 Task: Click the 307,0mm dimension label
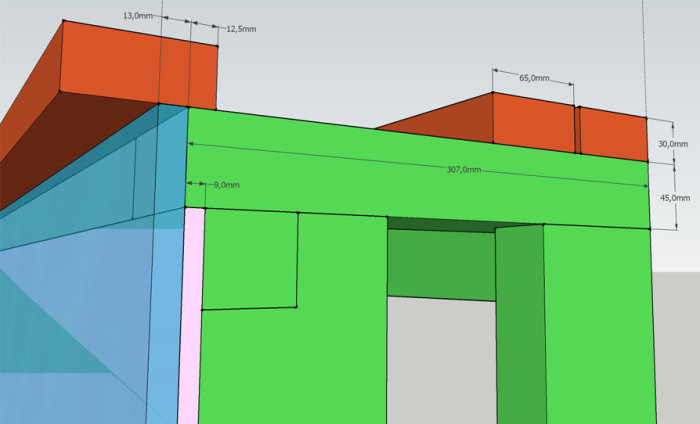pos(464,170)
